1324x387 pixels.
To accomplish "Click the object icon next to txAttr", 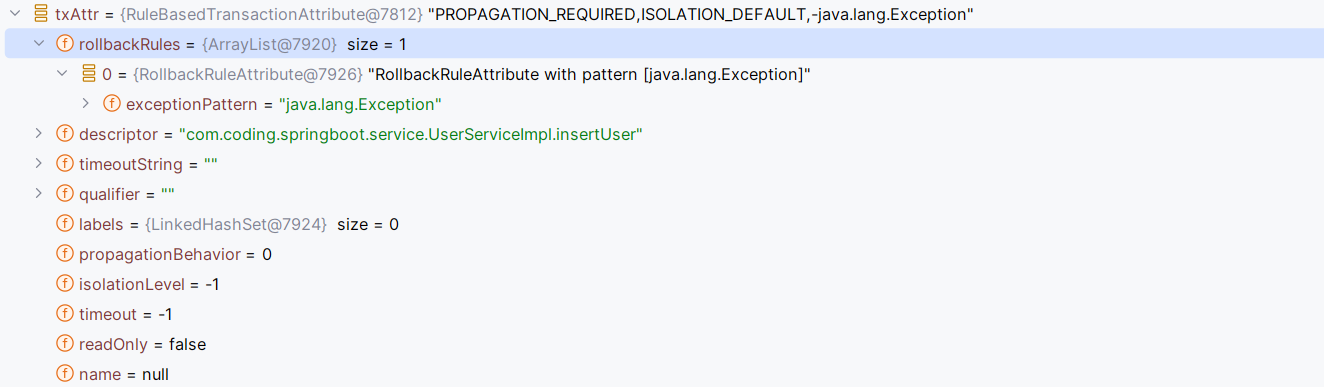I will [x=42, y=14].
